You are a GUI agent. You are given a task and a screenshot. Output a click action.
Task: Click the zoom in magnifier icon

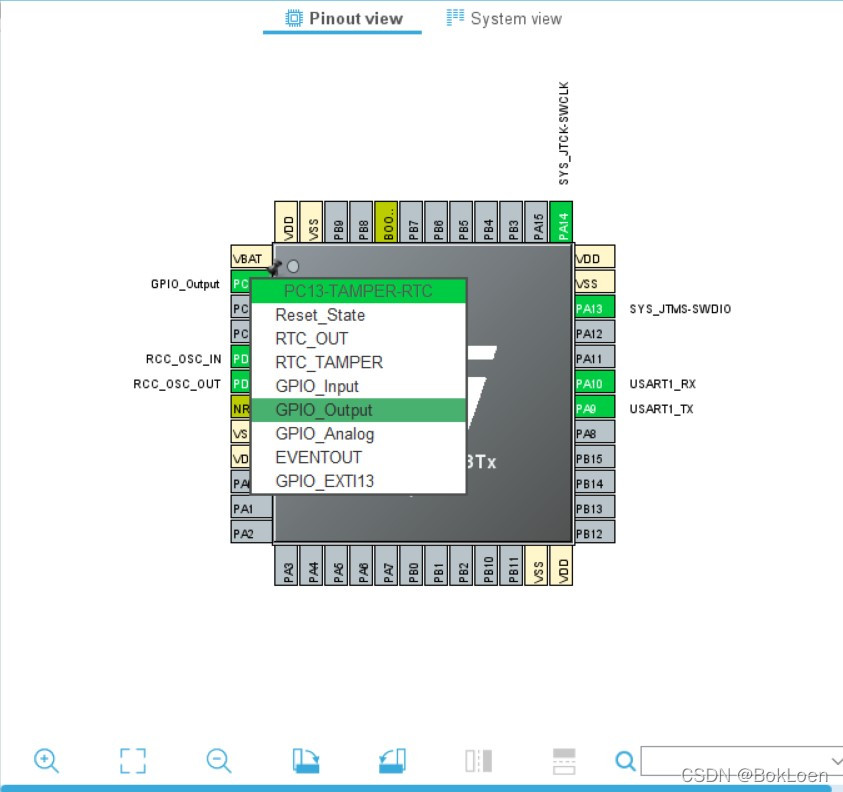[46, 760]
